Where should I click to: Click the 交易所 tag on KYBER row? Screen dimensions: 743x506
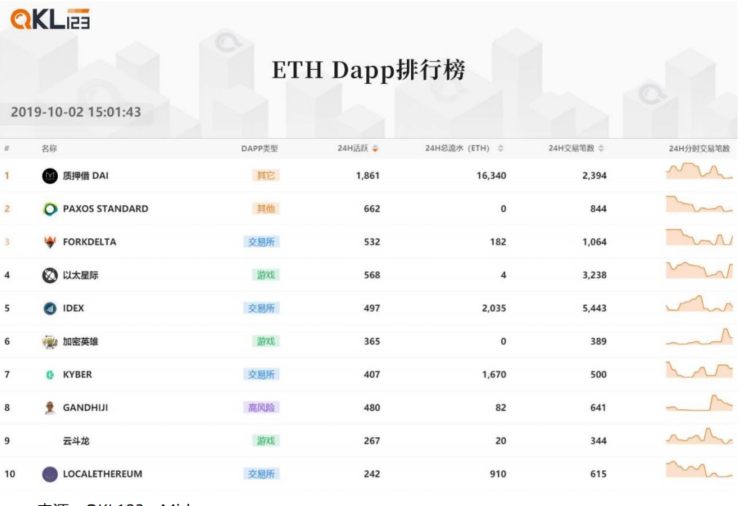coord(262,375)
